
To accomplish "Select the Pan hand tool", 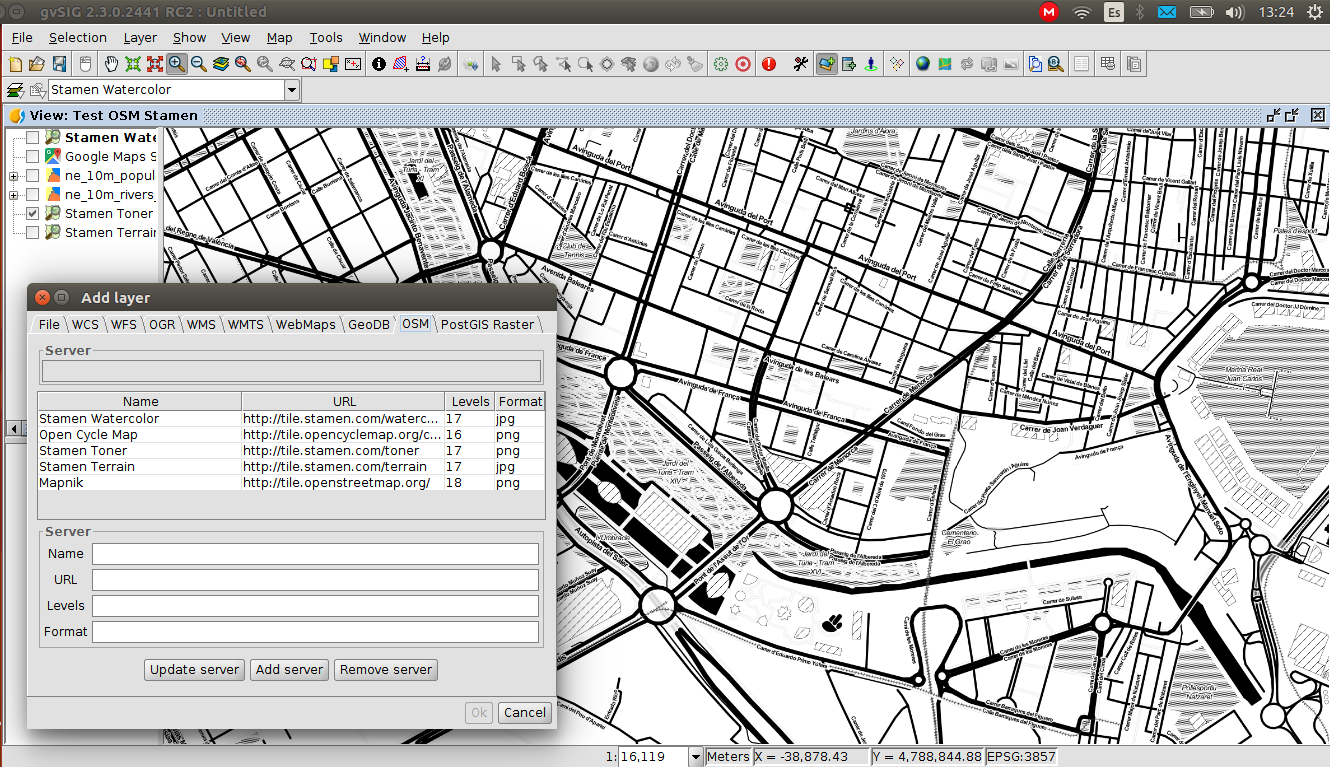I will point(111,64).
